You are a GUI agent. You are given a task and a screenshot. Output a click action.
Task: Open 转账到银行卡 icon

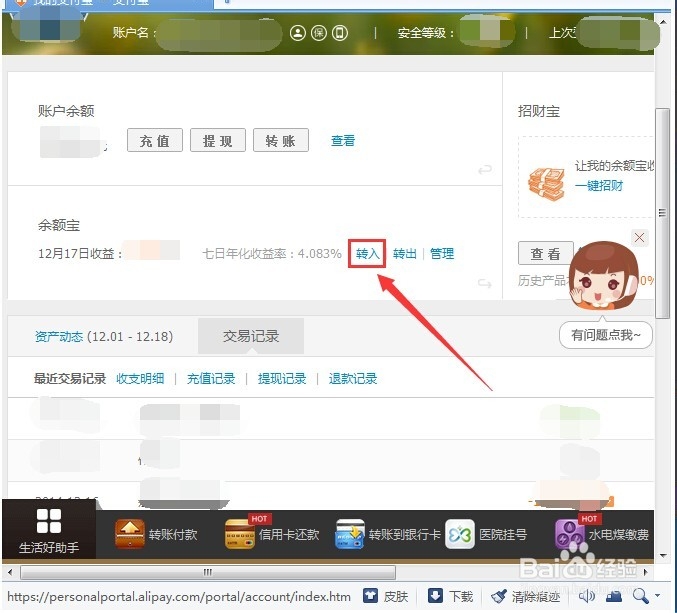[x=350, y=534]
